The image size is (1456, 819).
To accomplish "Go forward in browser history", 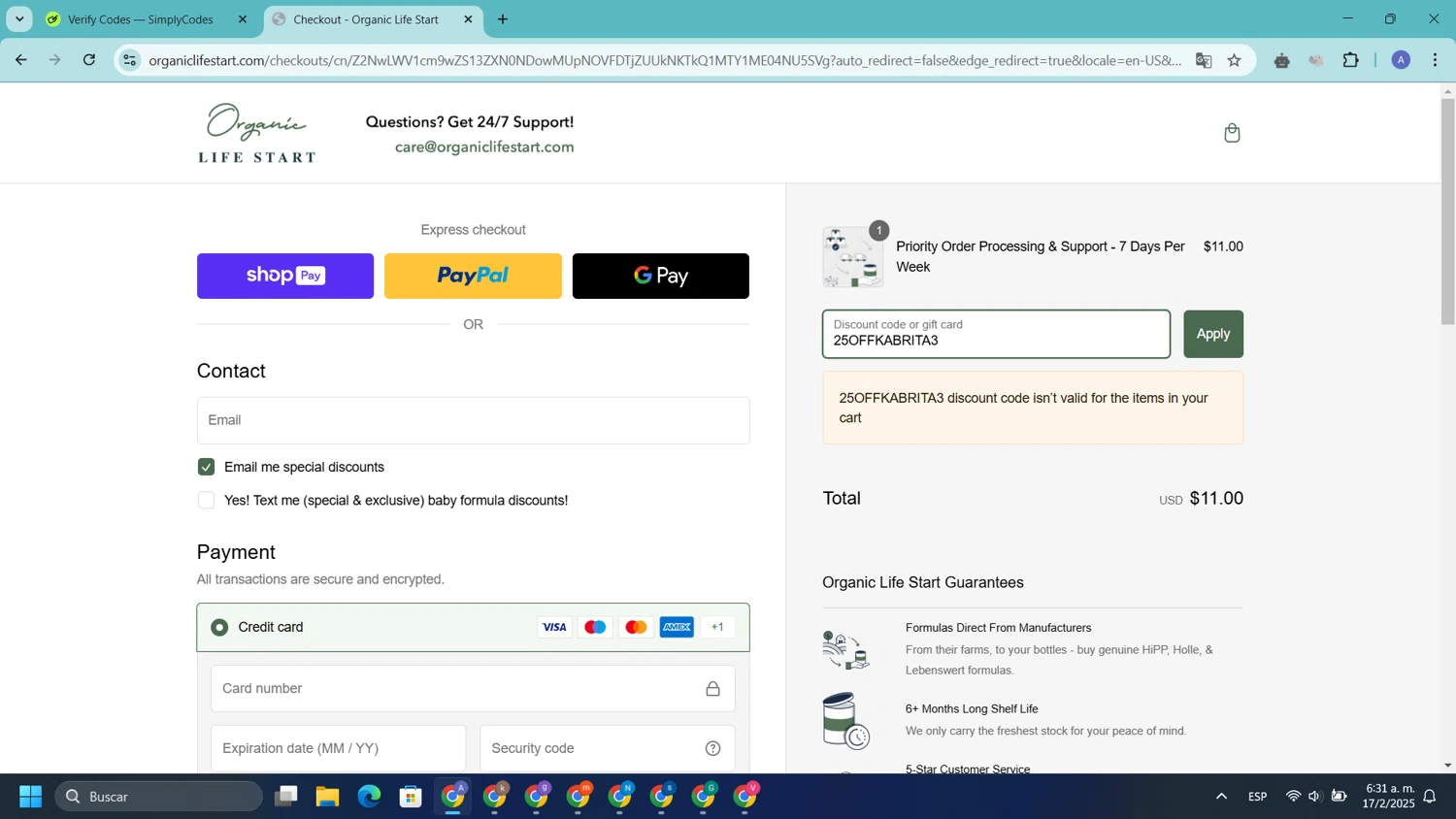I will (54, 60).
